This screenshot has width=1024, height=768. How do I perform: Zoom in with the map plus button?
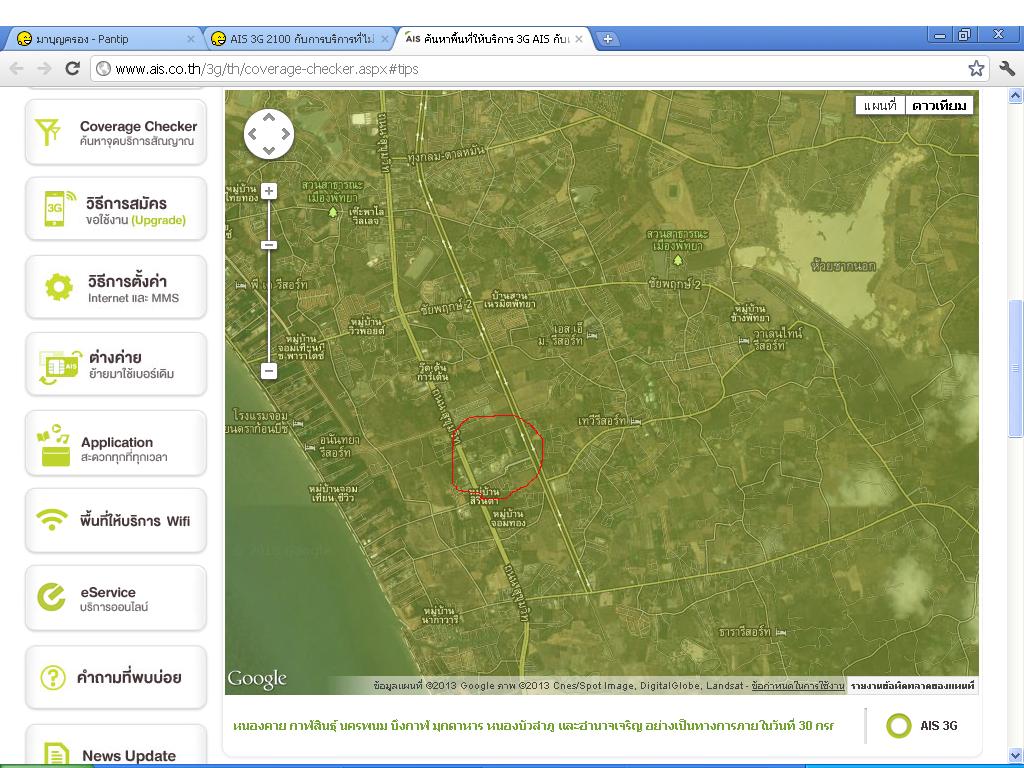[268, 191]
